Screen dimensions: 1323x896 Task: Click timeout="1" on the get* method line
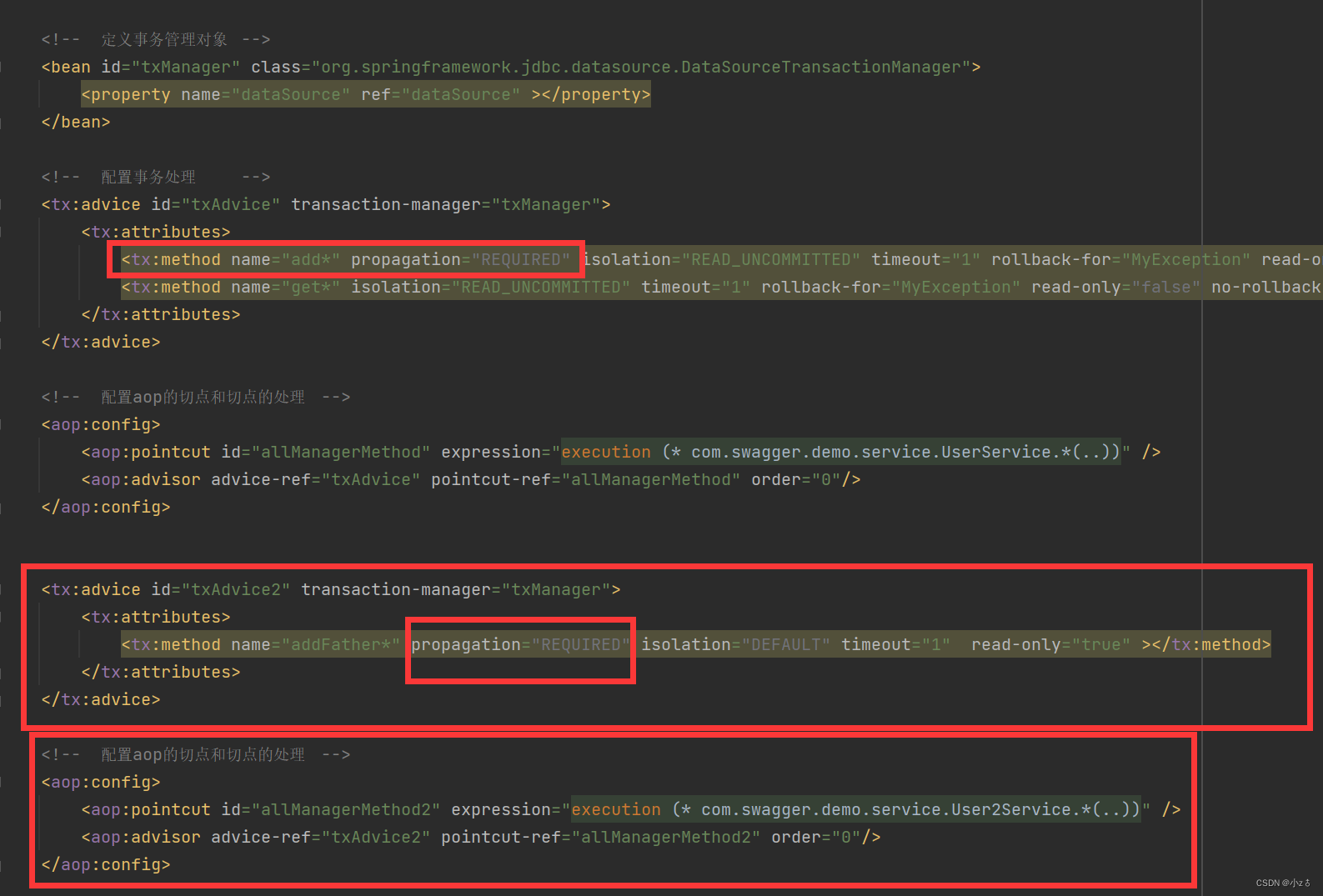click(x=695, y=287)
